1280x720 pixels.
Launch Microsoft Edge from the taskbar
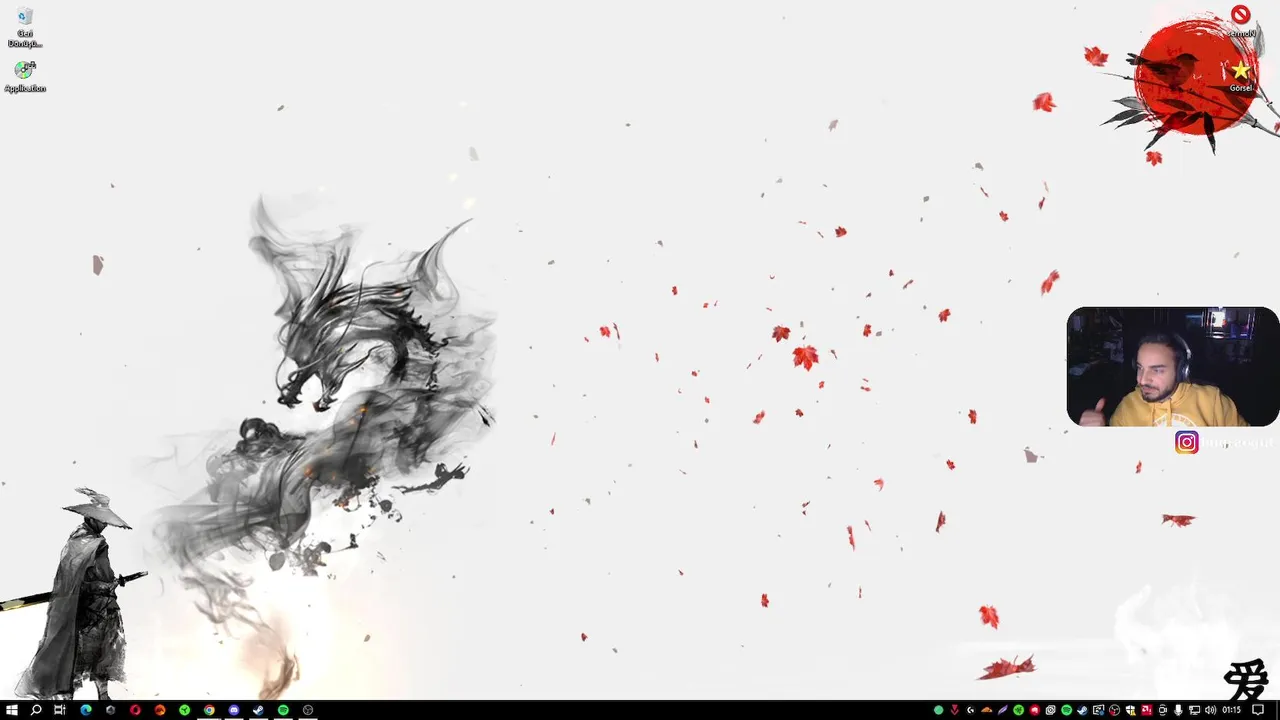point(86,710)
